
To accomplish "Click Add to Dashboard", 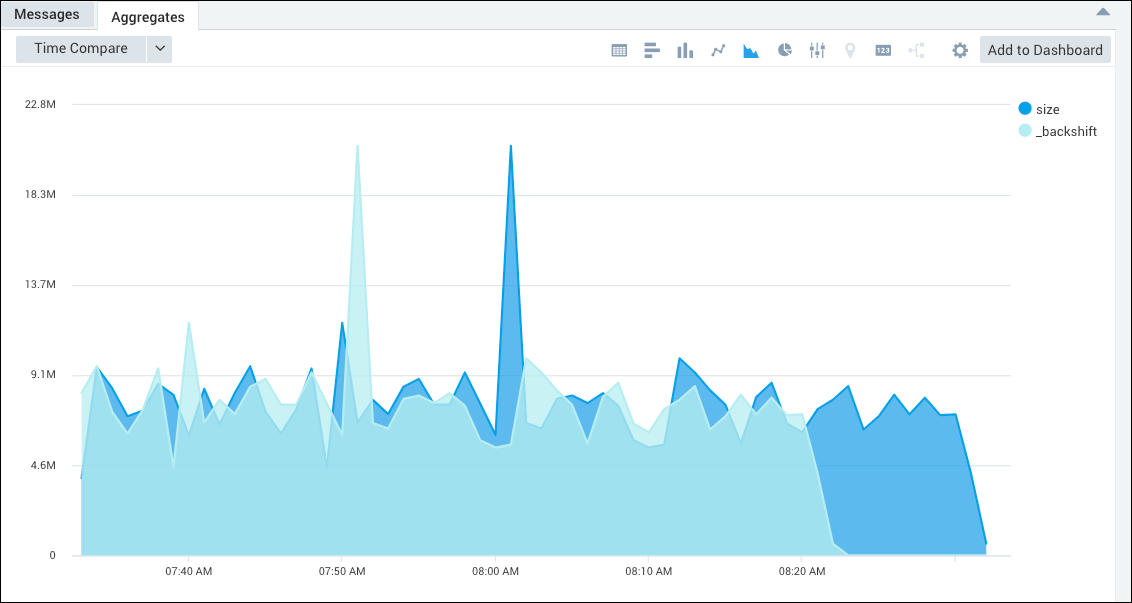I will (x=1044, y=49).
